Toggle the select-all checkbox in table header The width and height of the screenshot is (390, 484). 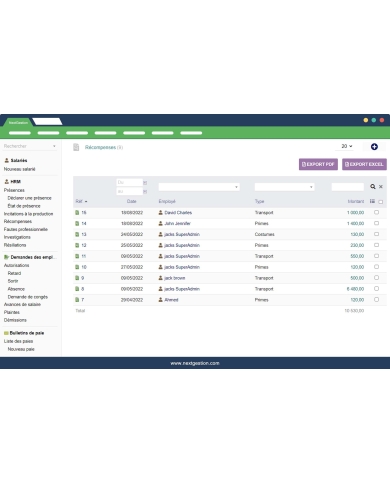381,202
